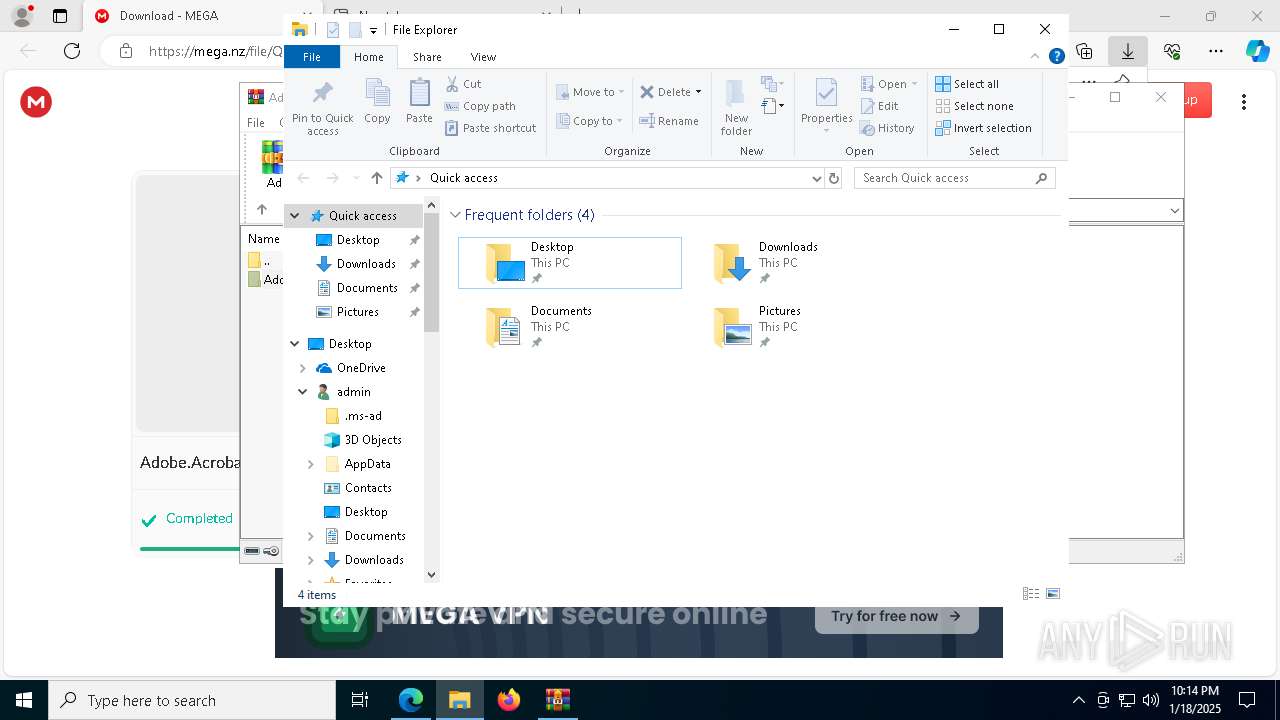Open File menu in WinRAR window
This screenshot has width=1280, height=720.
tap(256, 123)
